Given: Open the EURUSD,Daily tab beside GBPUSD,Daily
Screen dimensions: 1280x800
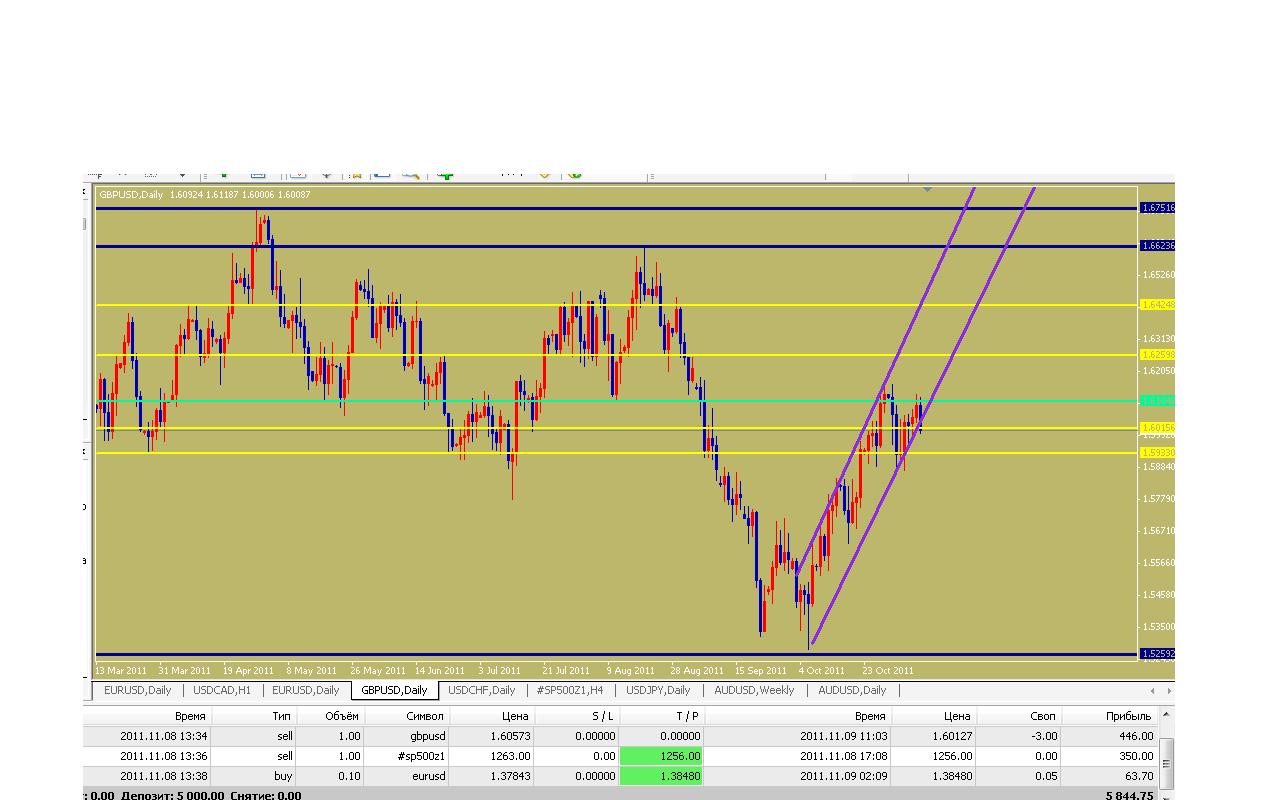Looking at the screenshot, I should [x=306, y=690].
